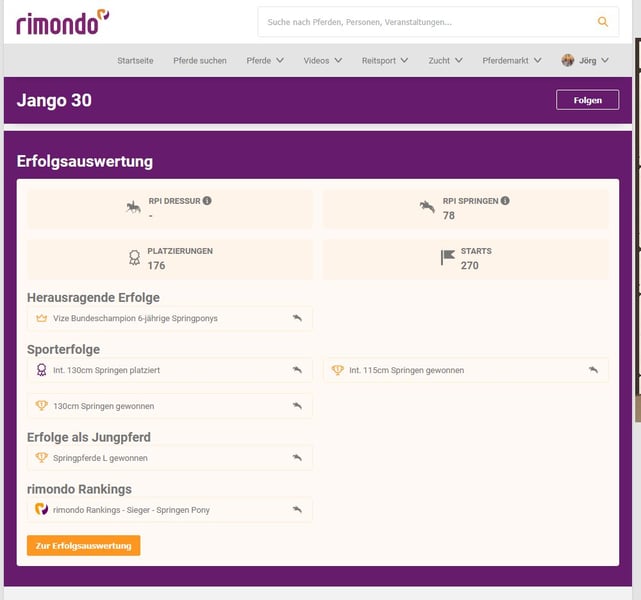Click Zur Erfolgsauswertung button
This screenshot has height=600, width=641.
(x=83, y=546)
